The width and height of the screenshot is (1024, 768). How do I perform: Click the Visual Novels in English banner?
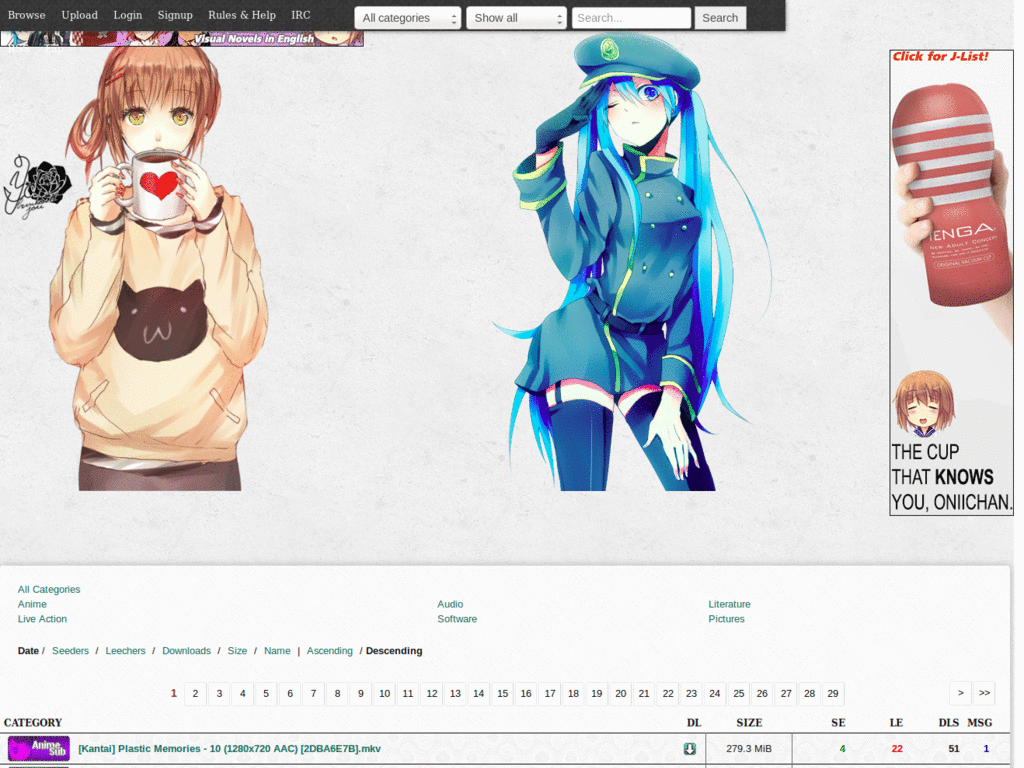click(x=182, y=39)
